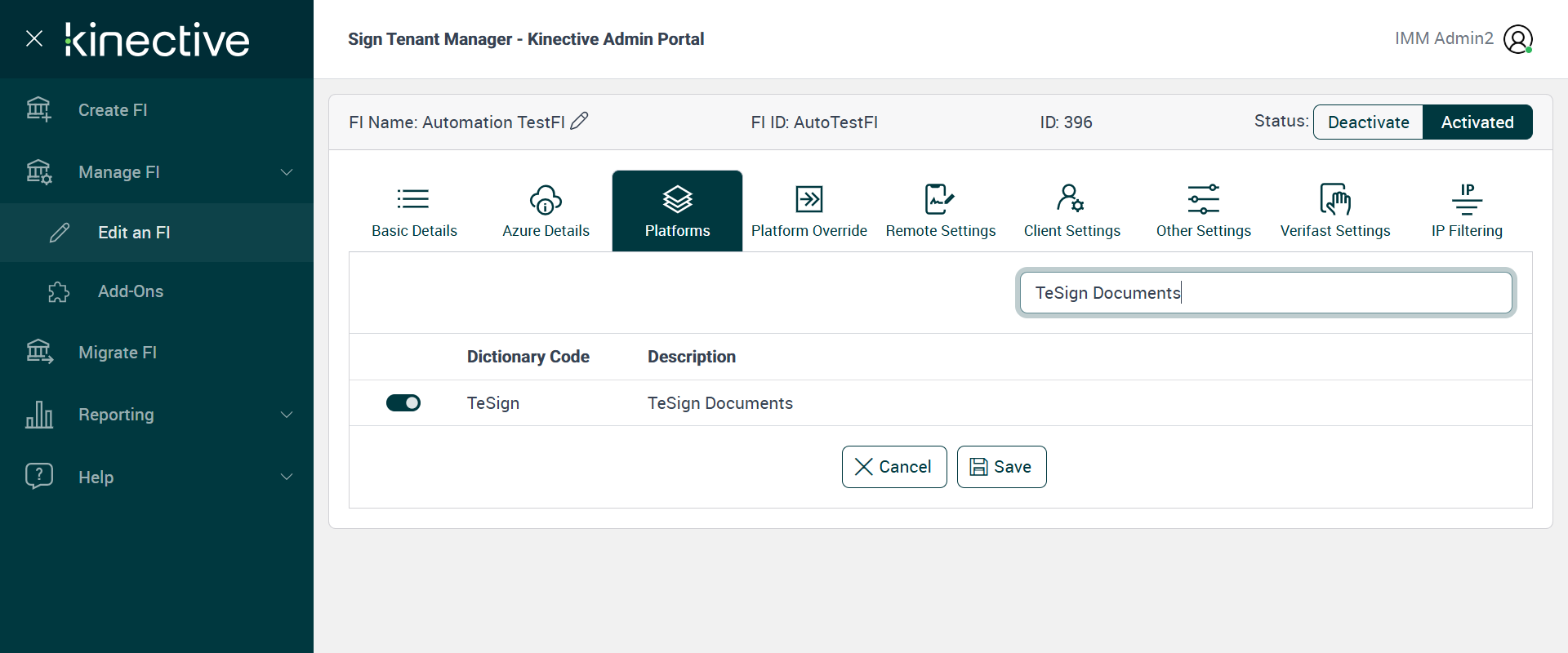
Task: Click the Migrate FI icon in sidebar
Action: click(x=38, y=352)
